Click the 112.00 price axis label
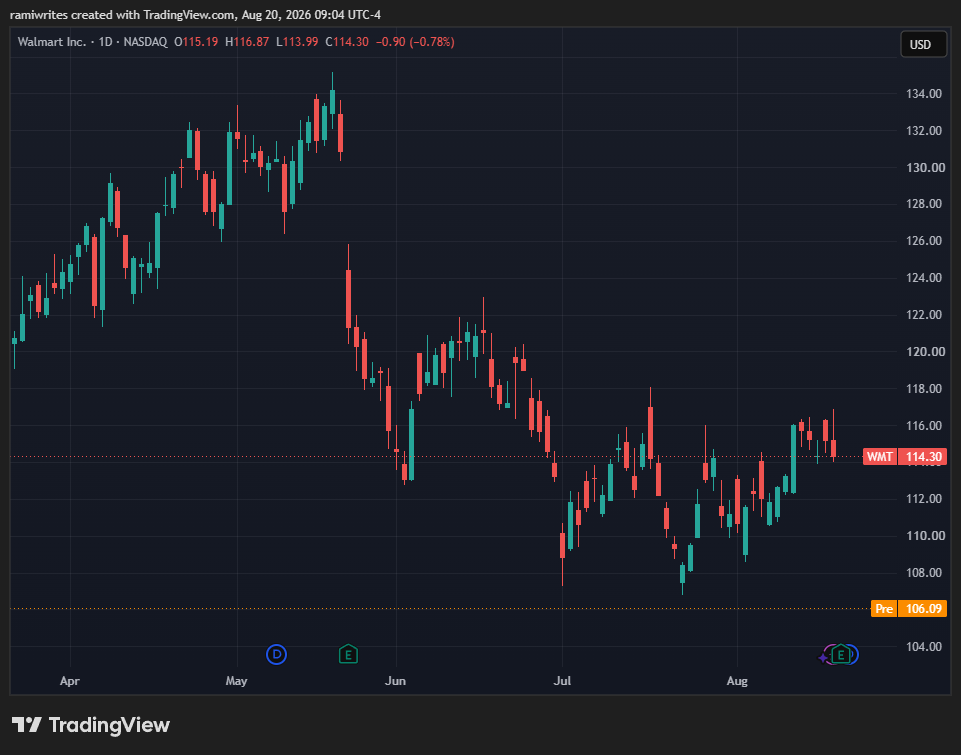 [x=924, y=499]
